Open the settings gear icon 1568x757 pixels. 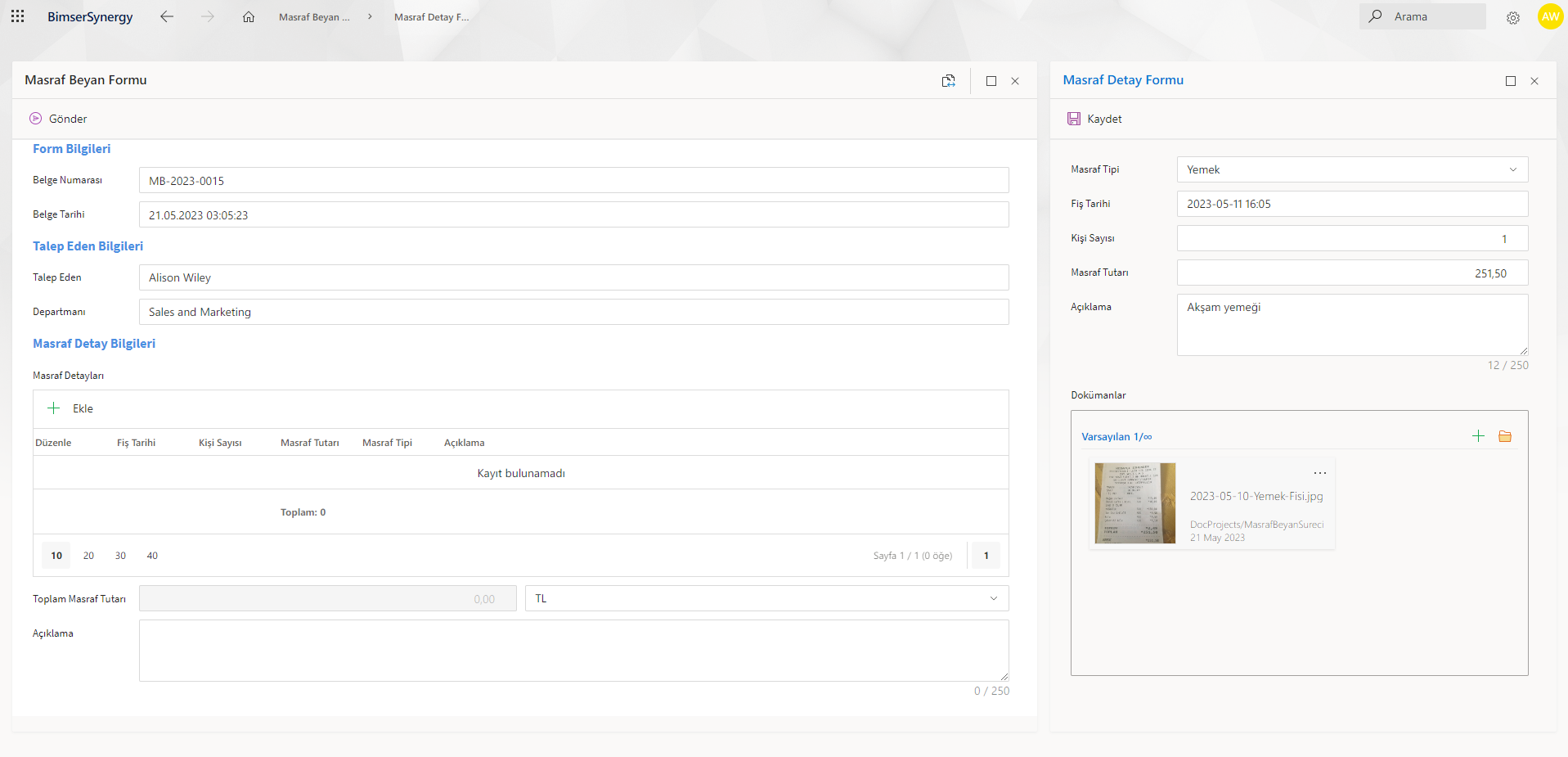pos(1513,17)
